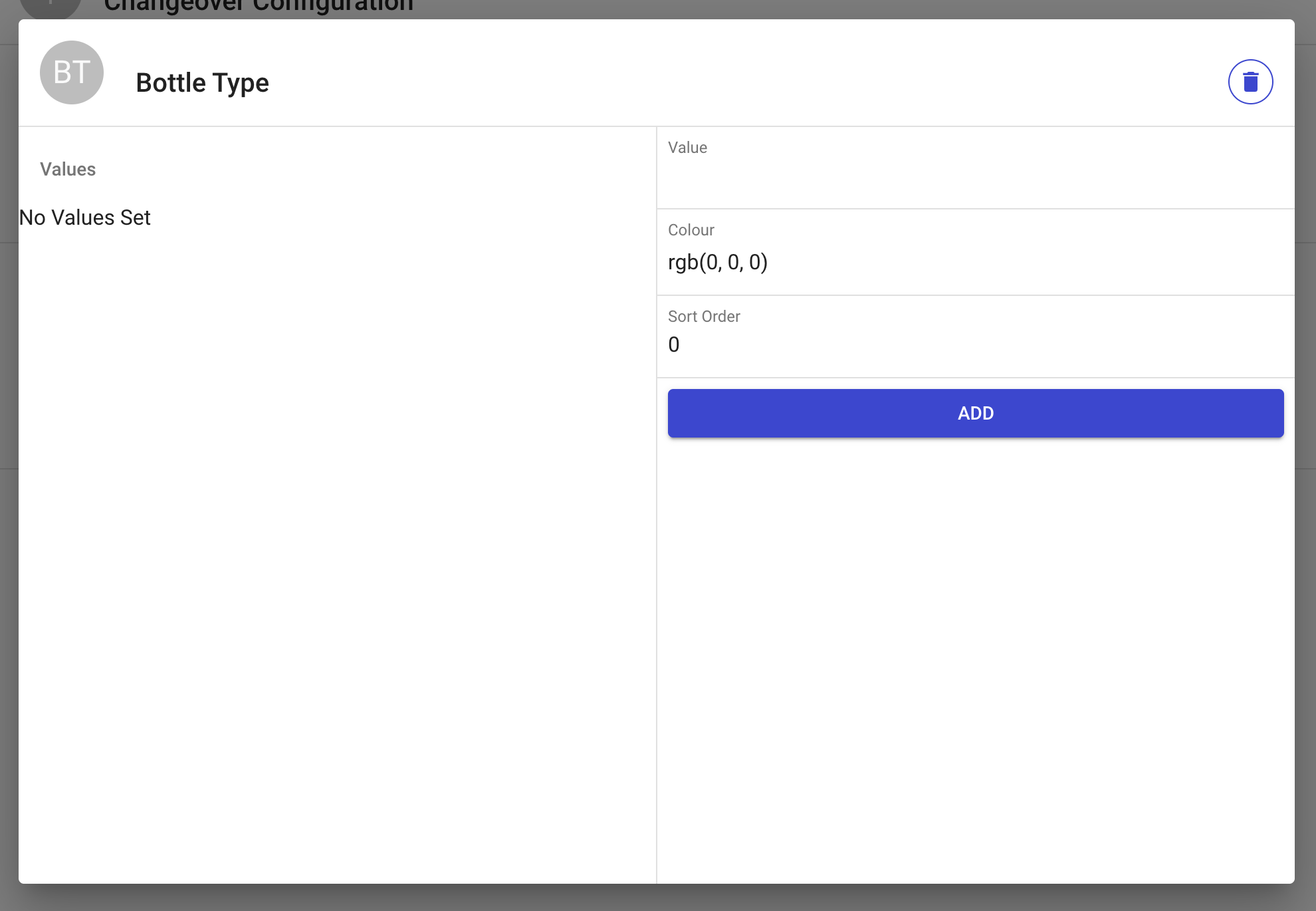The image size is (1316, 911).
Task: Click the Sort Order field label
Action: (x=704, y=317)
